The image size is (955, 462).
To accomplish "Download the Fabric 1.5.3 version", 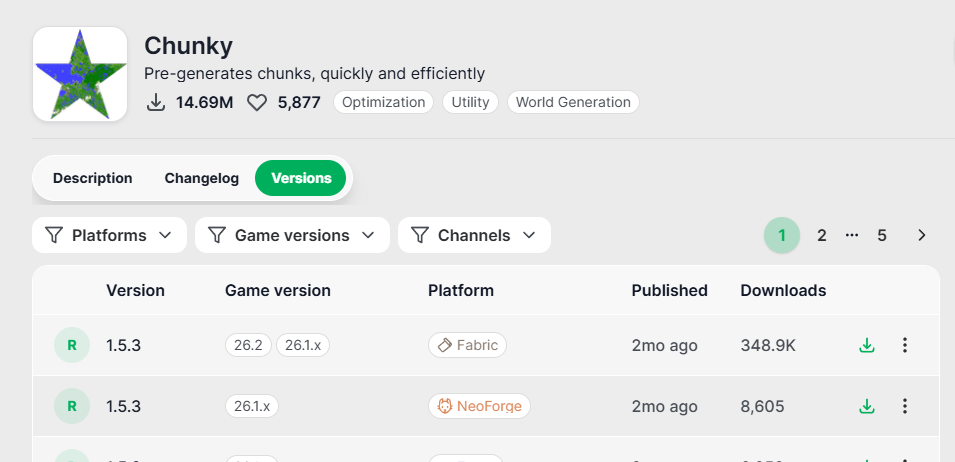I will [x=867, y=345].
